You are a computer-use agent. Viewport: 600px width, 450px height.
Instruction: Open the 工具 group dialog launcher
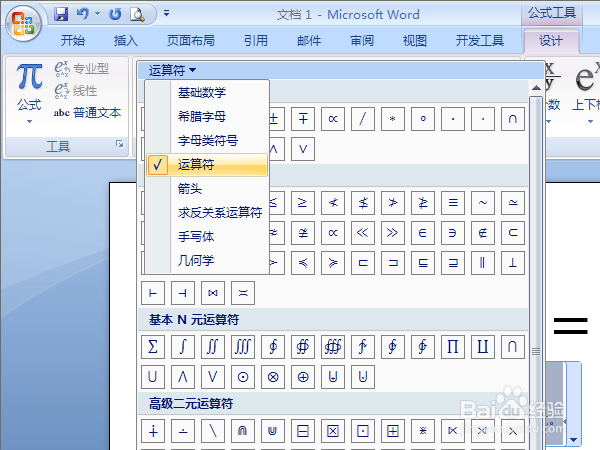point(120,144)
